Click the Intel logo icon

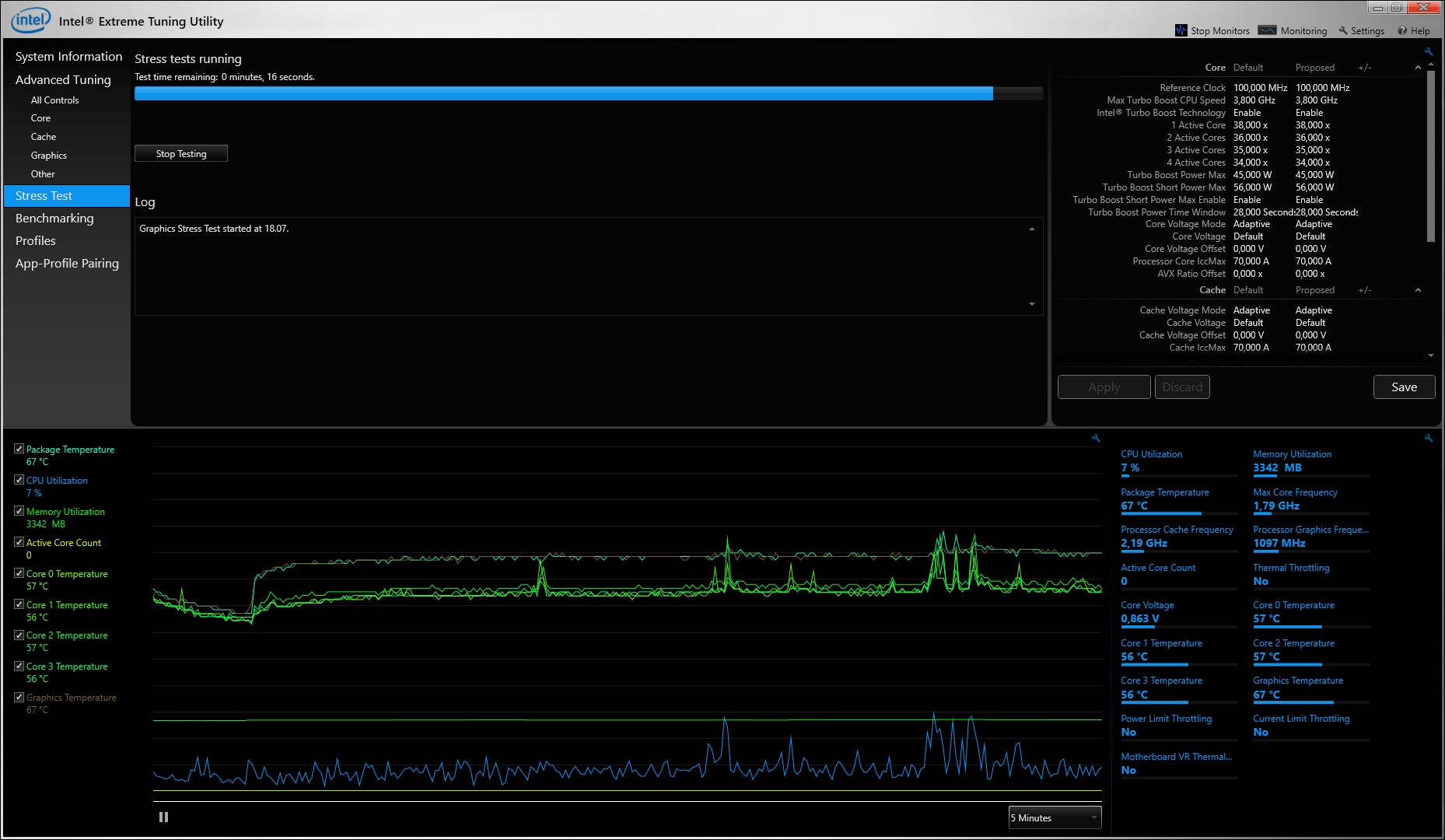click(30, 20)
